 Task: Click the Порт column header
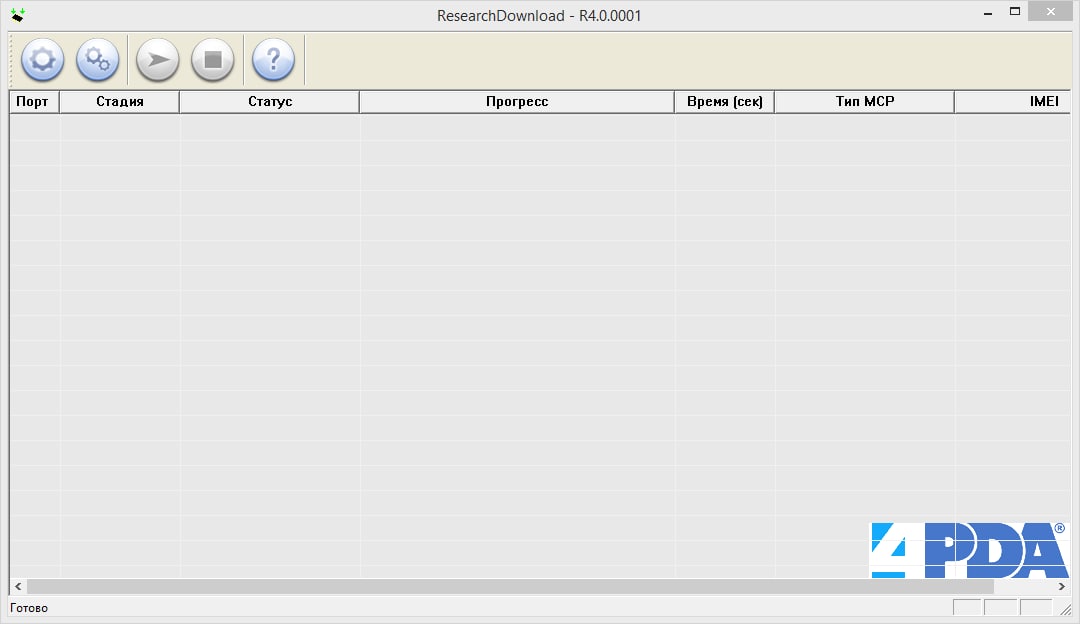(34, 101)
